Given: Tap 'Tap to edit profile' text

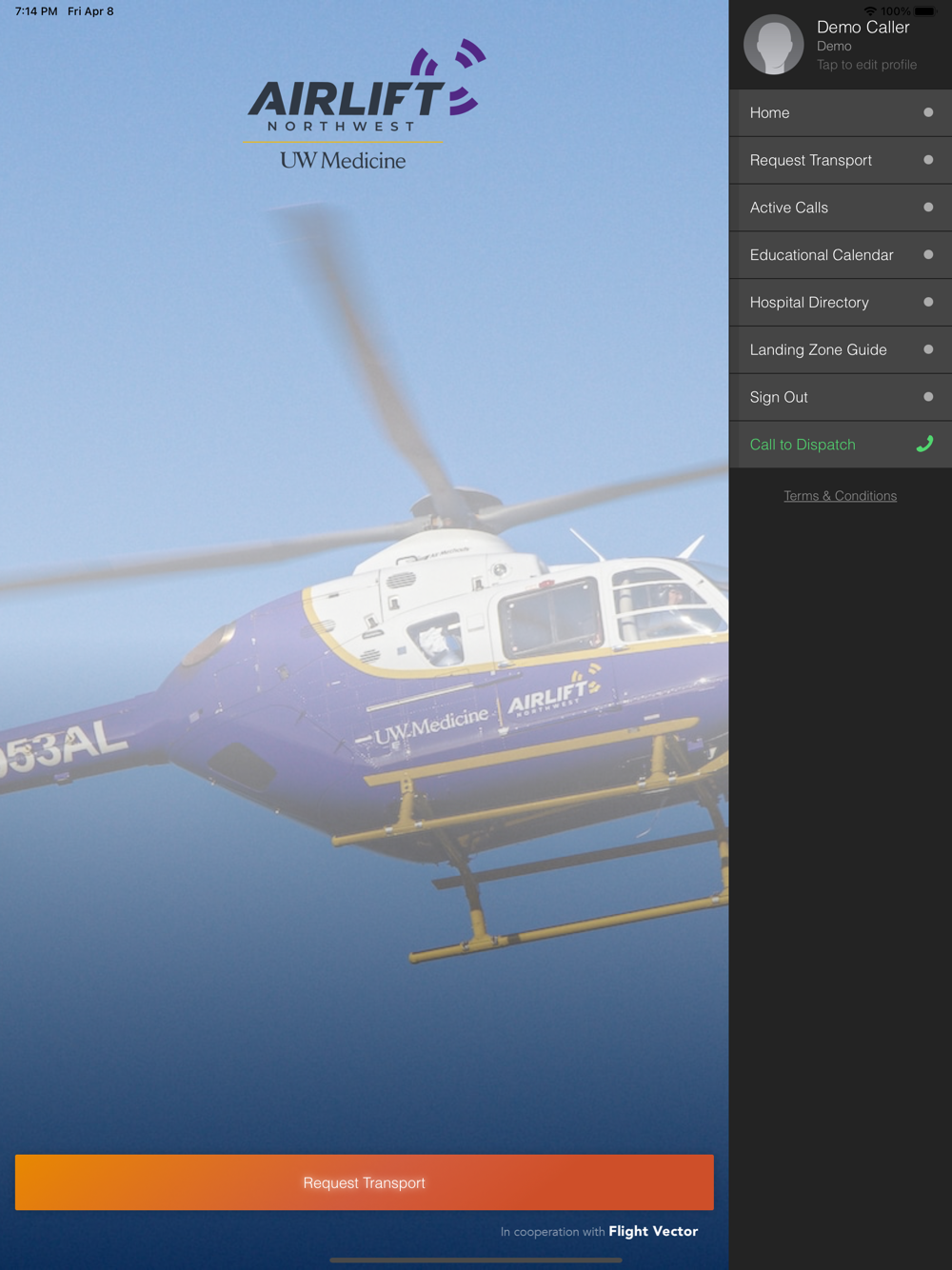Looking at the screenshot, I should 866,65.
